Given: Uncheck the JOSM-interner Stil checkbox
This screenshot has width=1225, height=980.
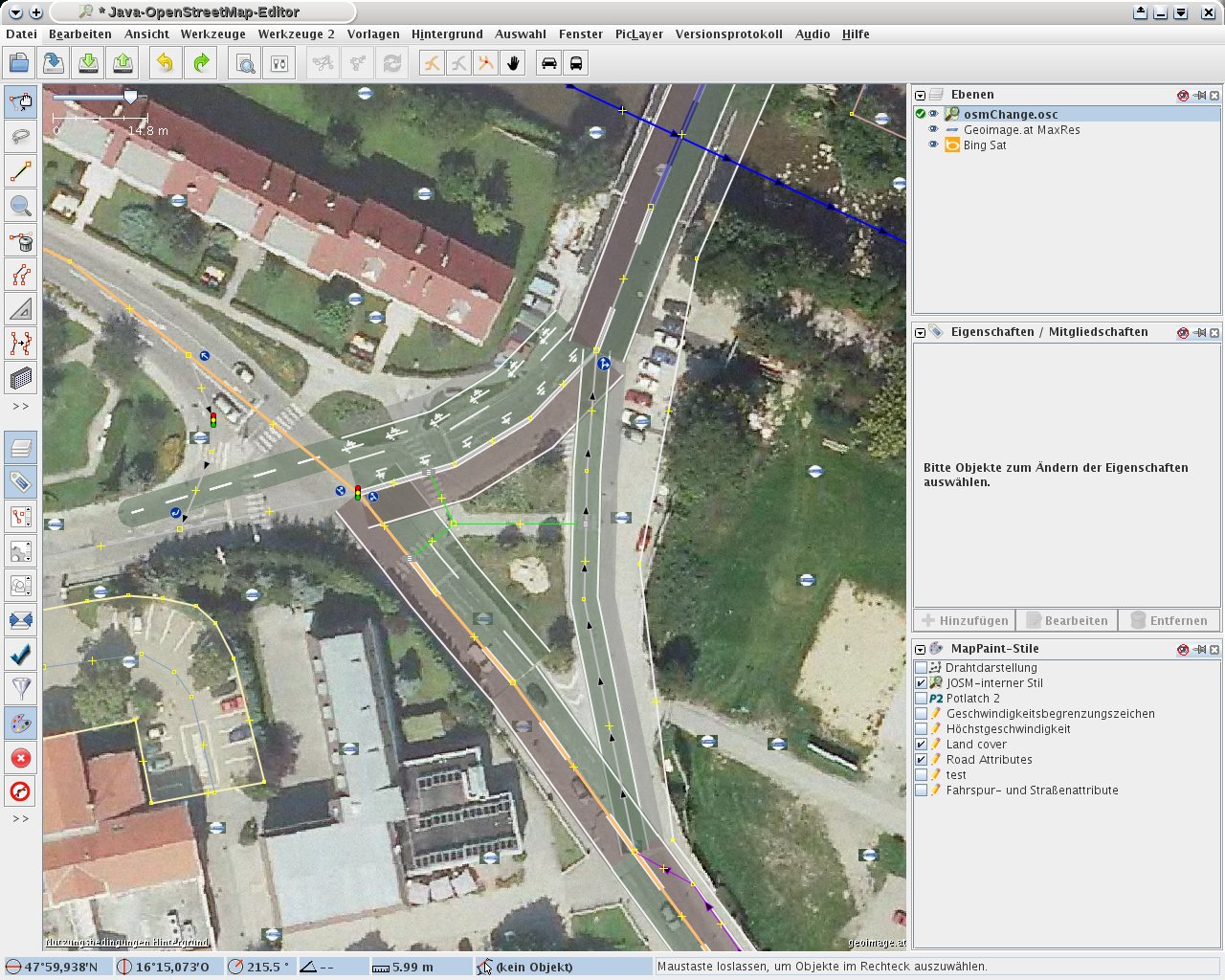Looking at the screenshot, I should pyautogui.click(x=922, y=683).
